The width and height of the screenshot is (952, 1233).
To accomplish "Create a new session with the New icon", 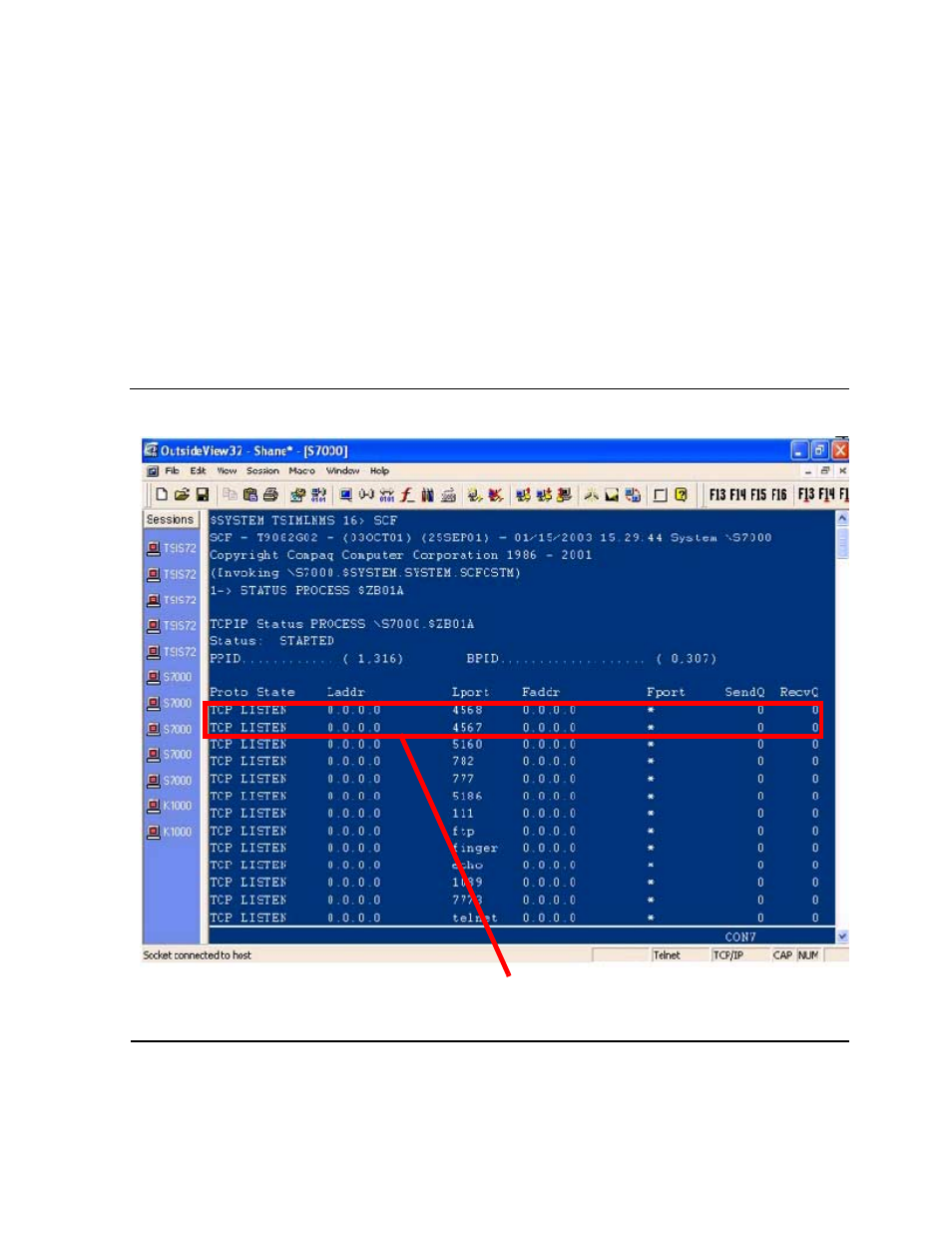I will [x=162, y=494].
